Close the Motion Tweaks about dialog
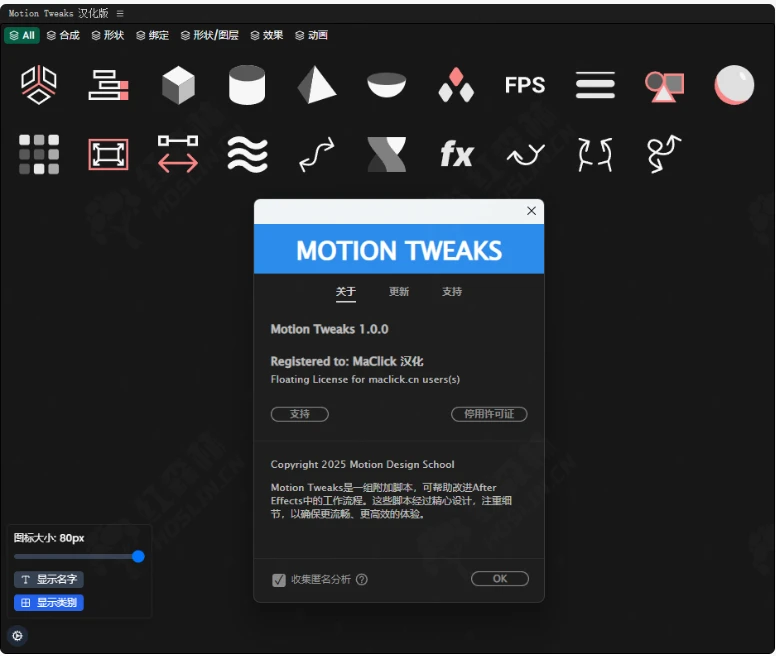 pyautogui.click(x=532, y=211)
